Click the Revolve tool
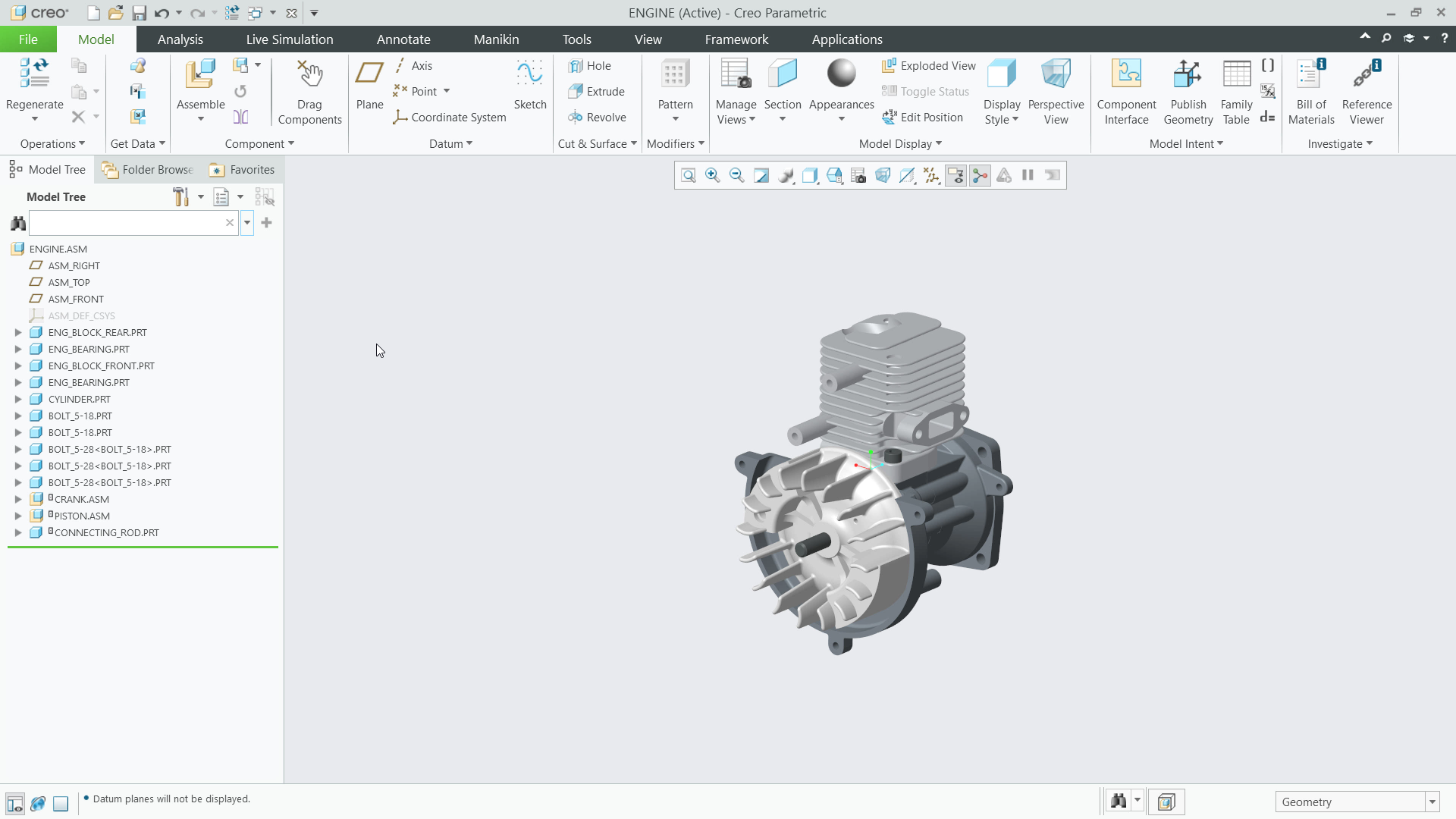 click(x=598, y=118)
